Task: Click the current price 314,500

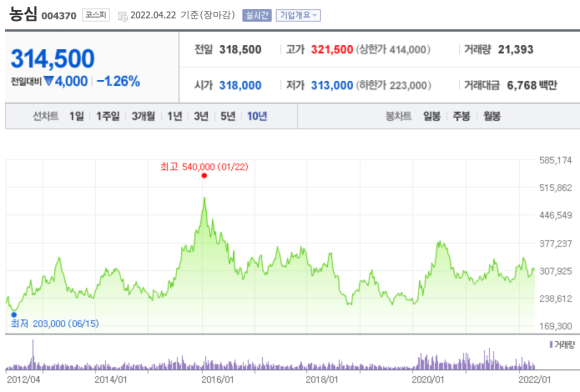Action: coord(53,59)
